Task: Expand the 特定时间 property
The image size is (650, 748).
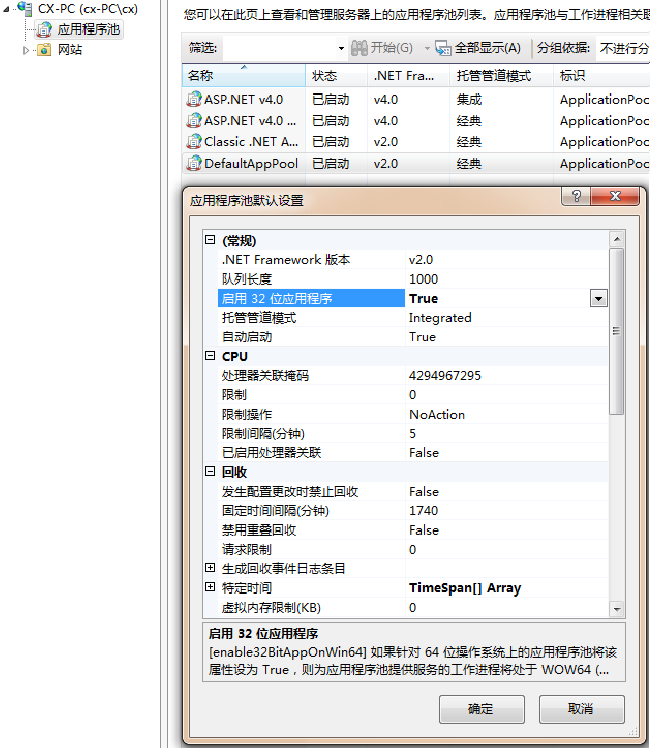Action: (x=210, y=587)
